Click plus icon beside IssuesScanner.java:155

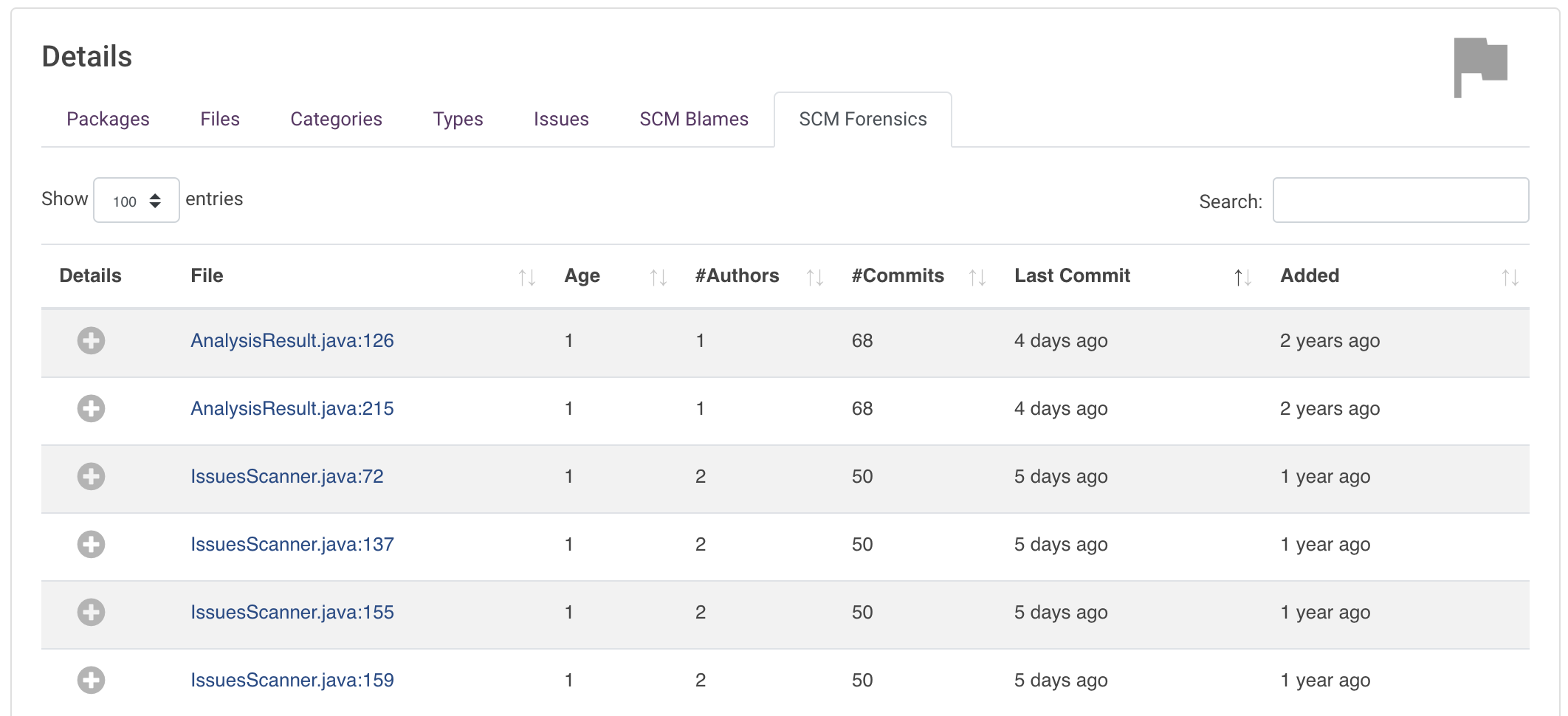(91, 612)
